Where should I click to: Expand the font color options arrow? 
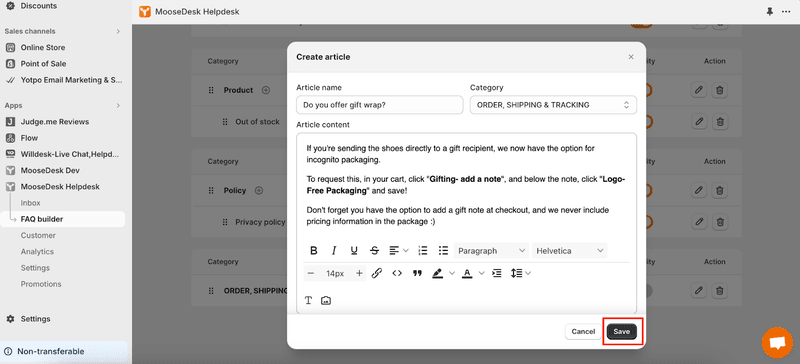pyautogui.click(x=481, y=273)
